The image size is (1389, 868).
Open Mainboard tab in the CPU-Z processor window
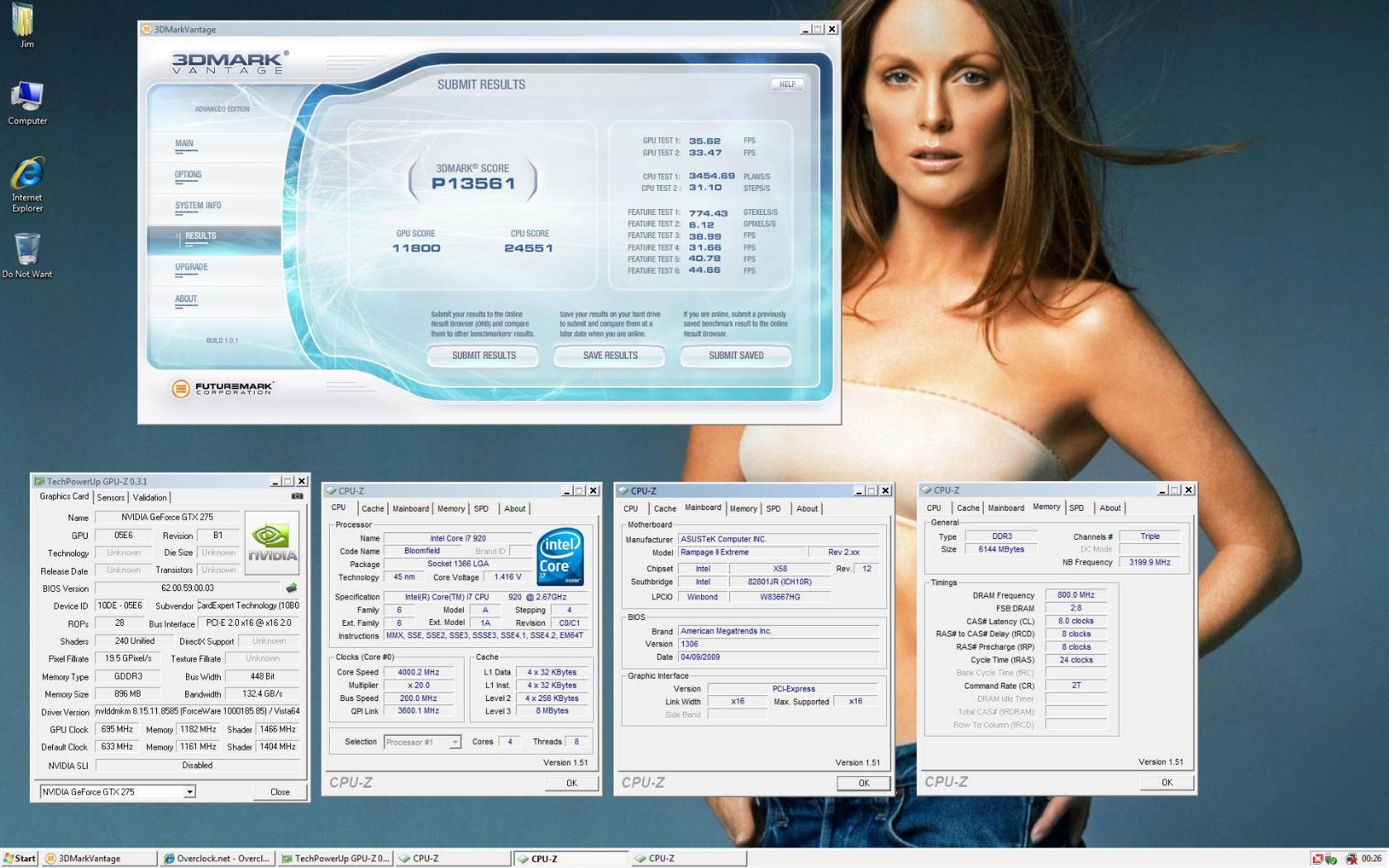tap(411, 509)
